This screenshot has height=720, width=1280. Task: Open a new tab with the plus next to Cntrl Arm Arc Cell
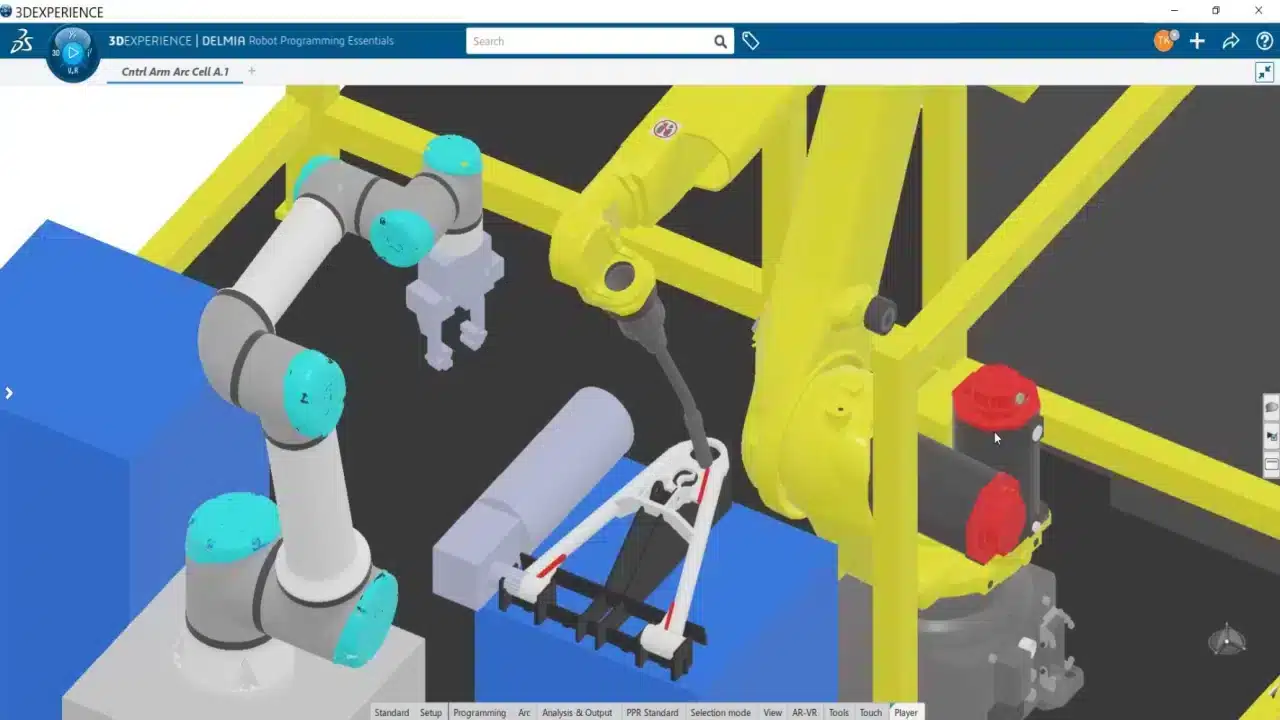coord(251,71)
